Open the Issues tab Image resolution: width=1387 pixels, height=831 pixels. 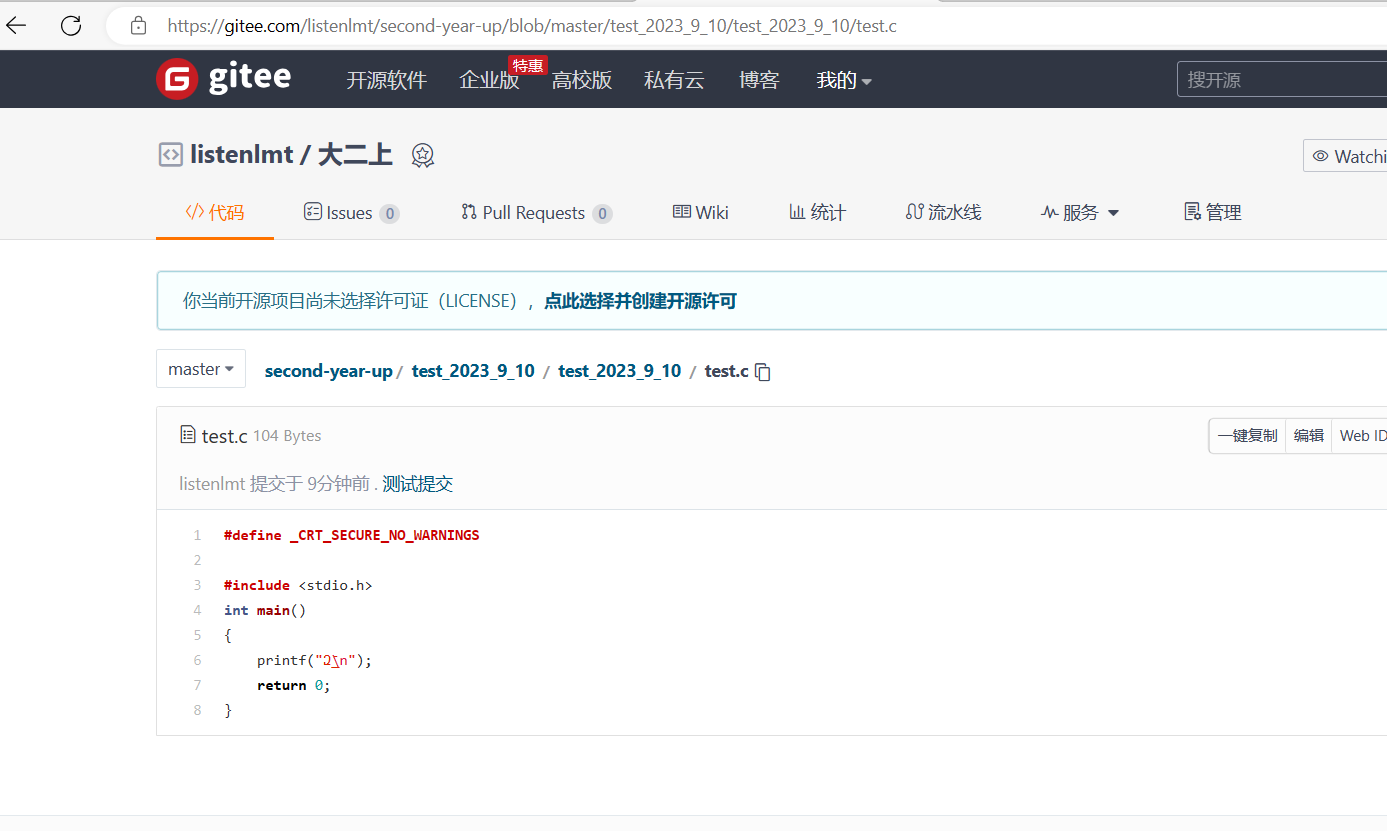point(351,212)
